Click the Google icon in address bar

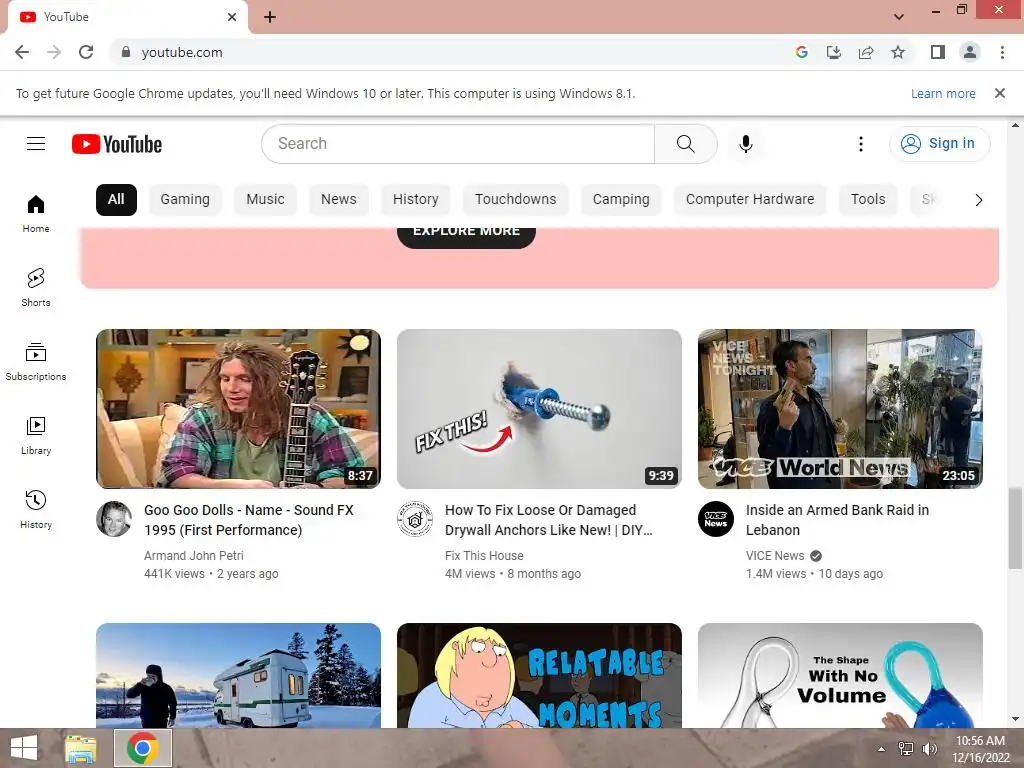(802, 52)
